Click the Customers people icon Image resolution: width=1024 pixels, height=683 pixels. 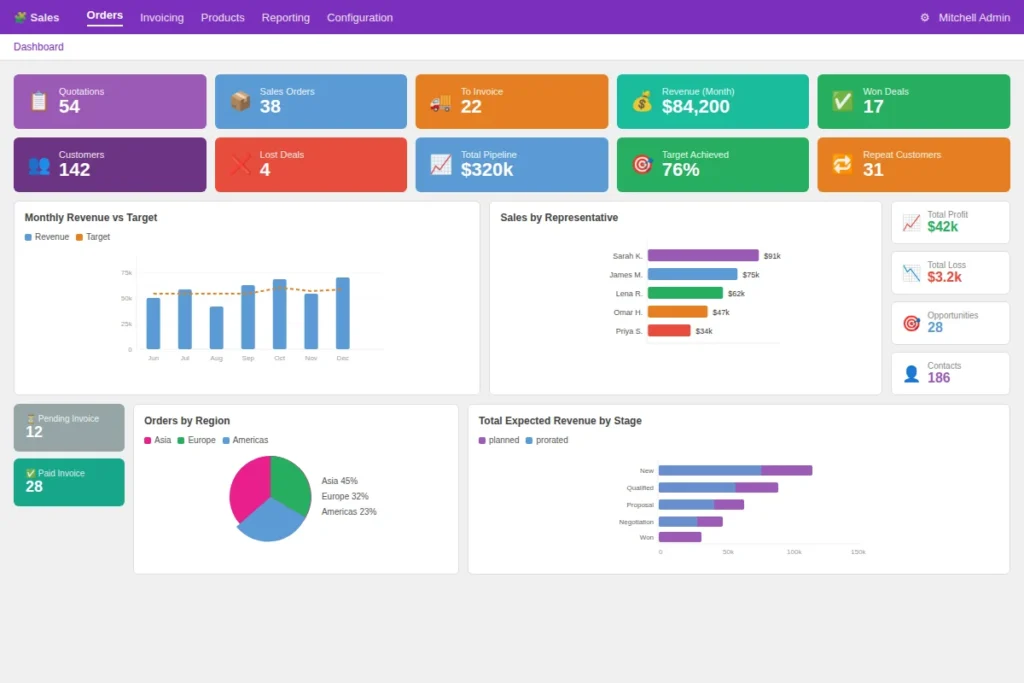point(39,165)
